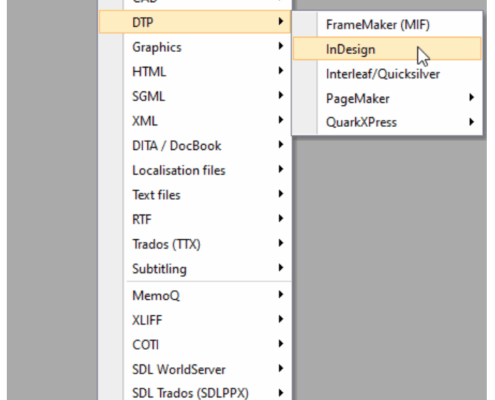Open the Text files entry
The image size is (495, 400).
click(195, 195)
